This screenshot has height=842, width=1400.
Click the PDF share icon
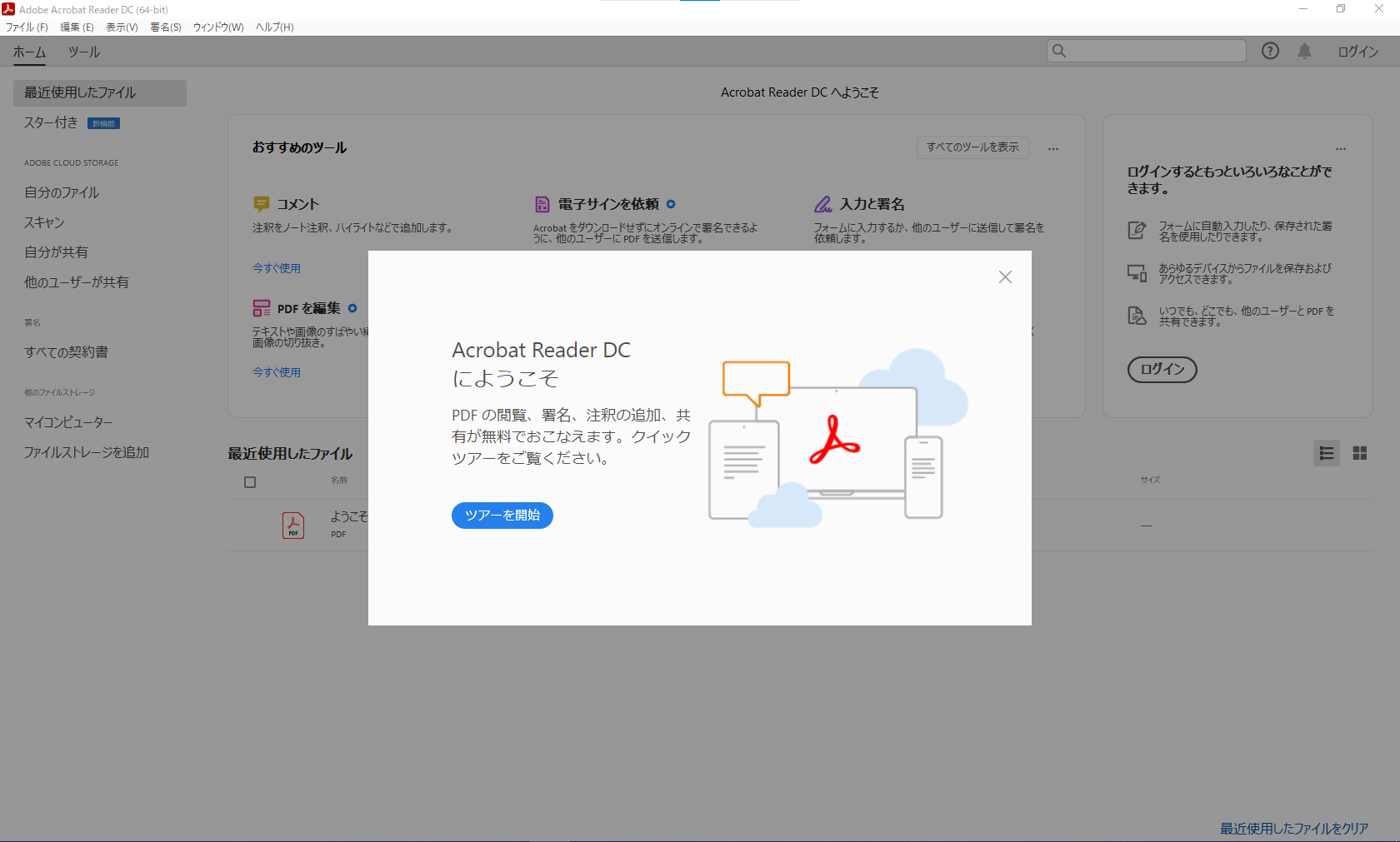tap(1137, 316)
